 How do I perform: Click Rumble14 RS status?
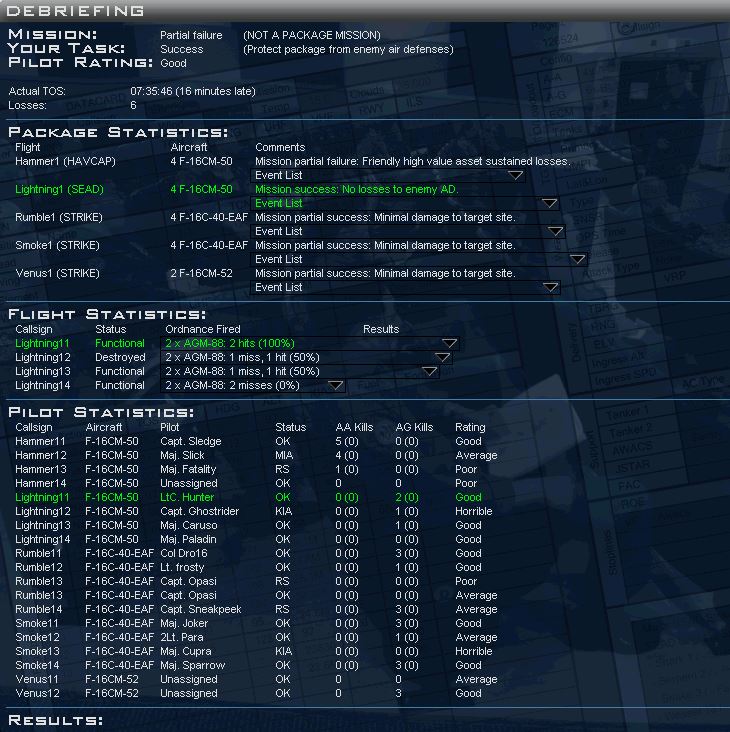[x=282, y=610]
